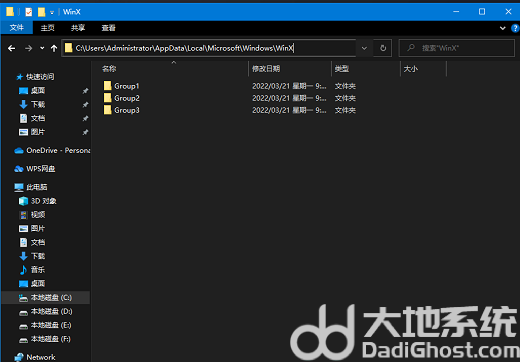Click the 文件夹 type of Group3
The height and width of the screenshot is (362, 520).
click(x=345, y=110)
